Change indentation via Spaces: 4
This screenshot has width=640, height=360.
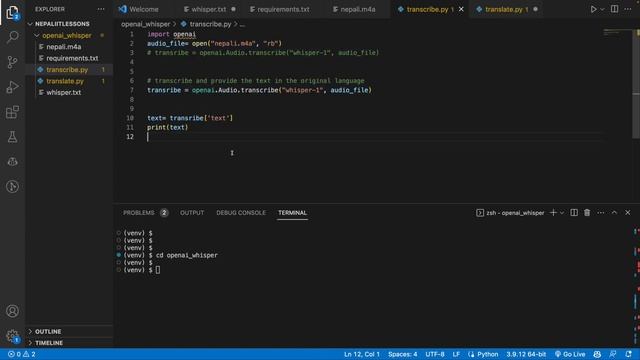[x=402, y=354]
